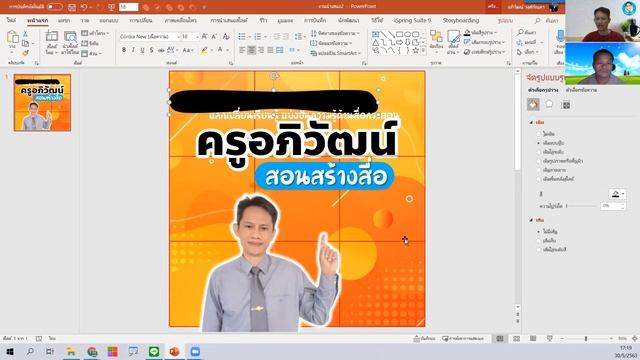This screenshot has height=360, width=640.
Task: Click the Cut scissors icon
Action: [x=25, y=34]
